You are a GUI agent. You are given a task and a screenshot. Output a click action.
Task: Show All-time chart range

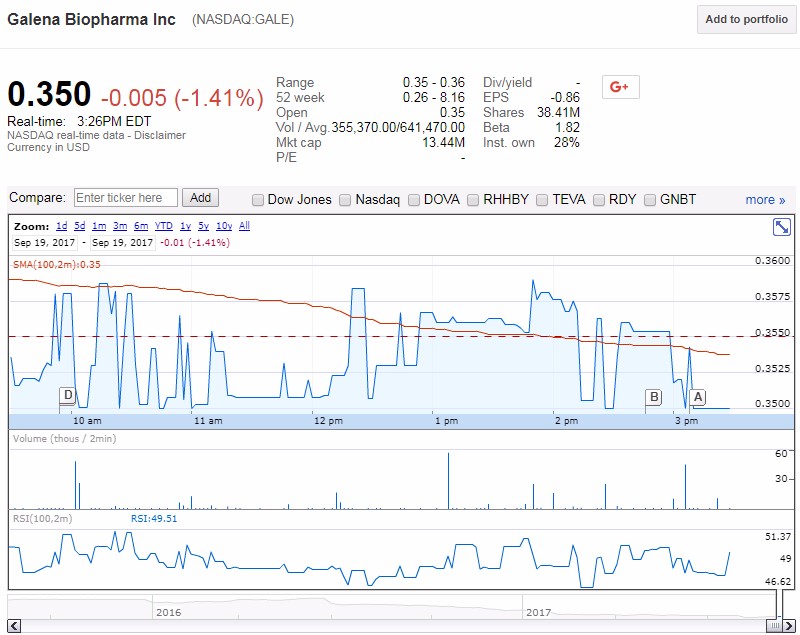tap(244, 226)
